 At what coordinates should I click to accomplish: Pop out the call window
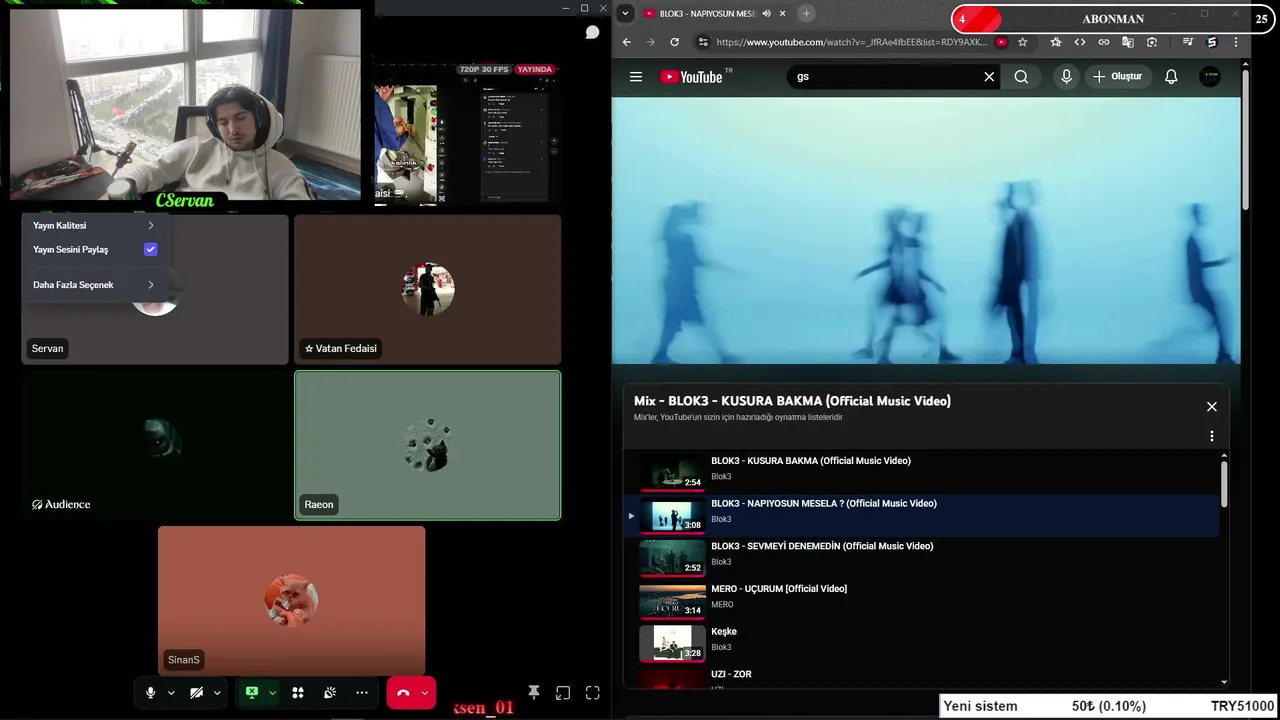pos(563,693)
